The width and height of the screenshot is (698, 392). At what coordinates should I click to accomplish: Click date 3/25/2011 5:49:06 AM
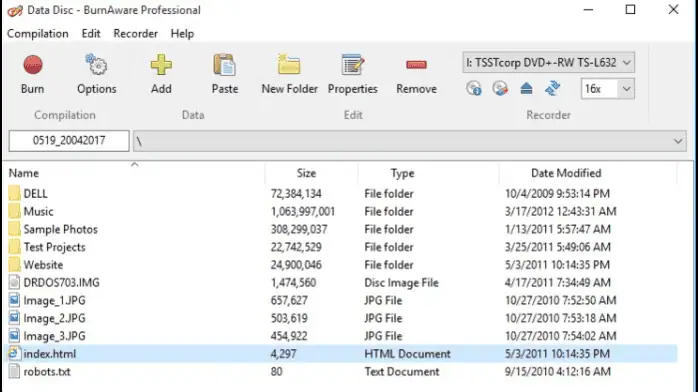pos(558,247)
